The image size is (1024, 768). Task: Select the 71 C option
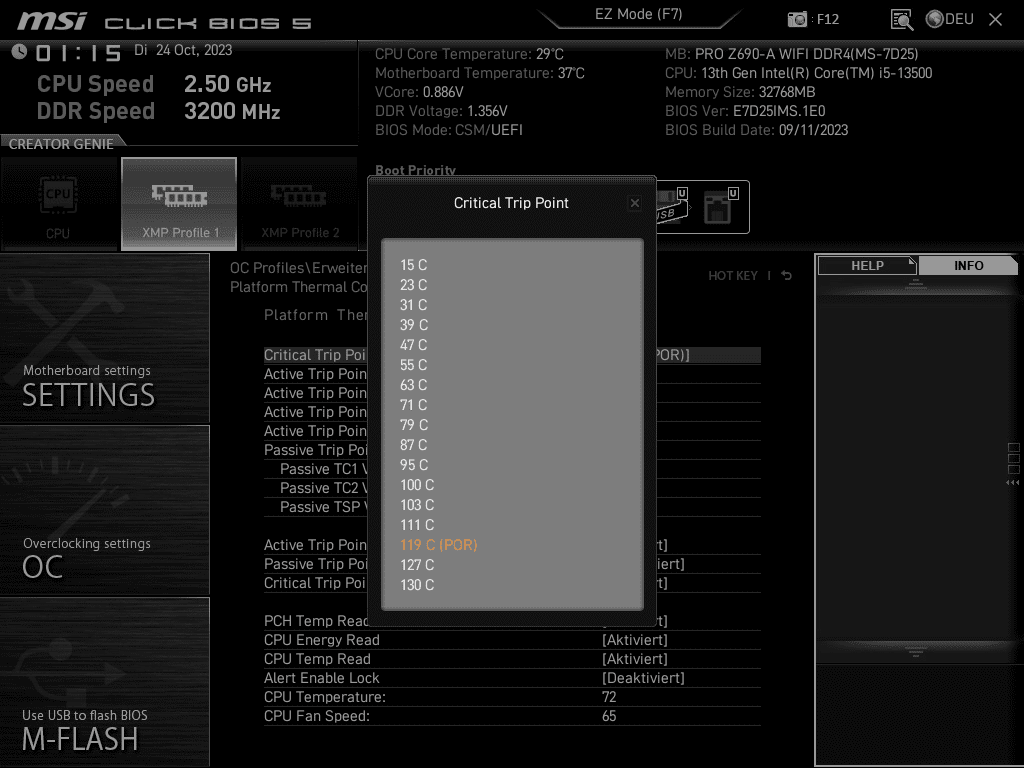(x=413, y=405)
